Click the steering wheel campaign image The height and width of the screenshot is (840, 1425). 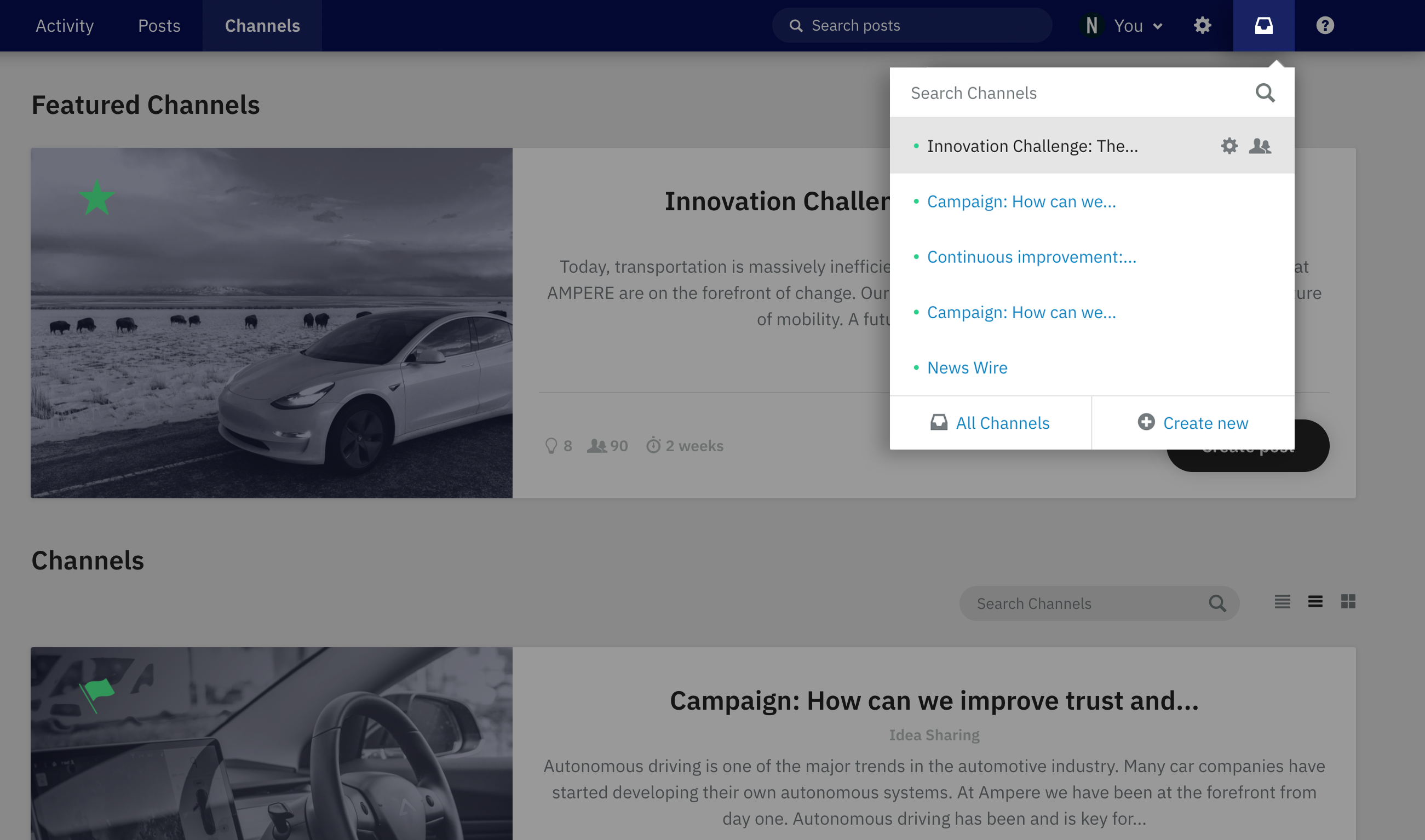[x=272, y=744]
